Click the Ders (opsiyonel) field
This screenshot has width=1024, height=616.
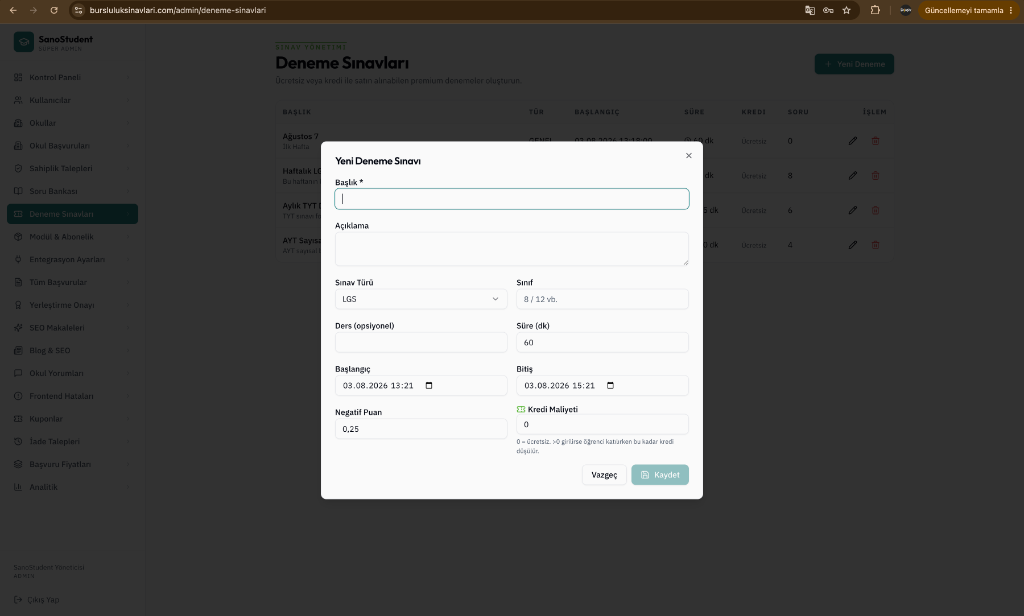421,342
